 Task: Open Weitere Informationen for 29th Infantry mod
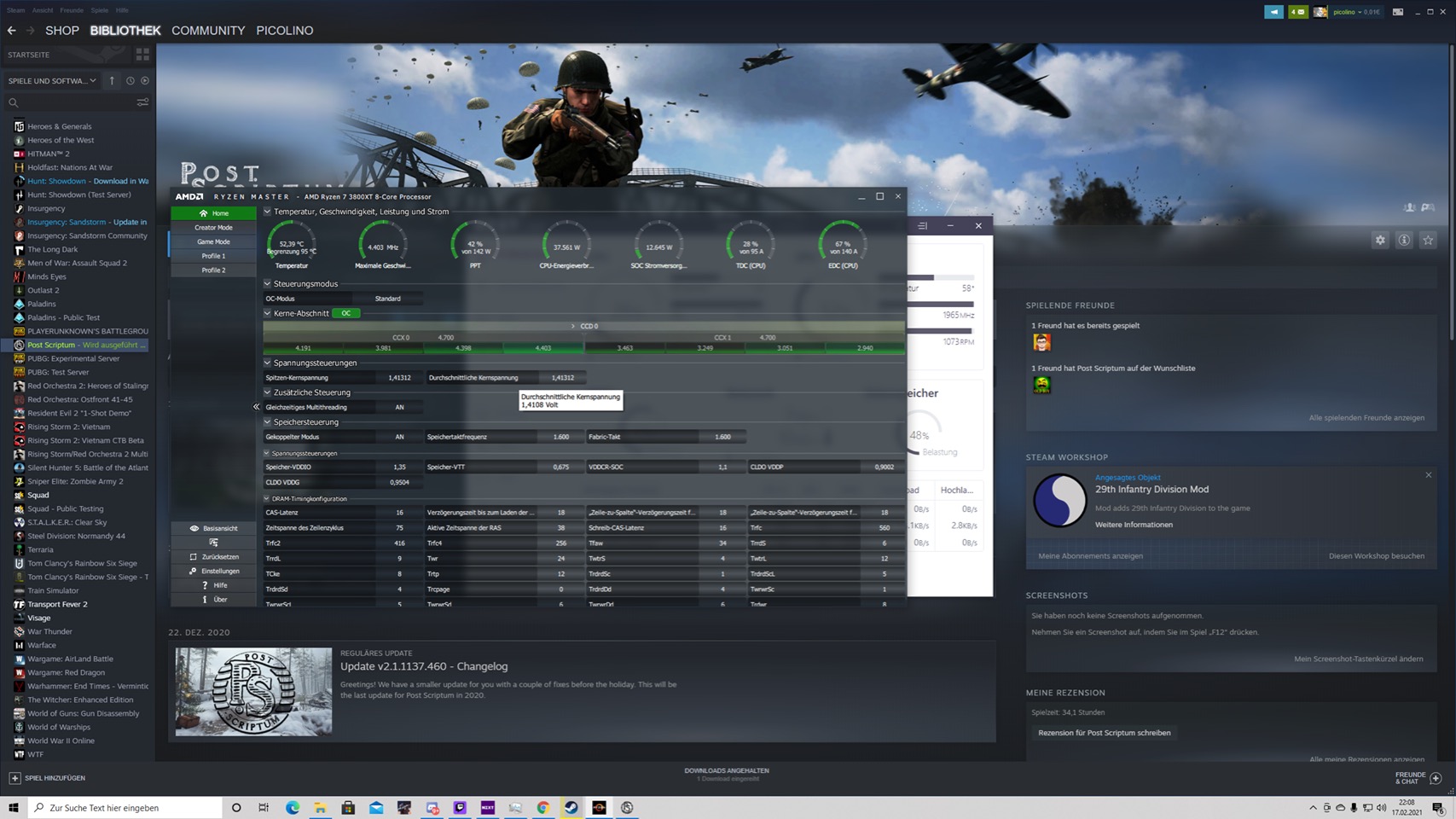1134,525
